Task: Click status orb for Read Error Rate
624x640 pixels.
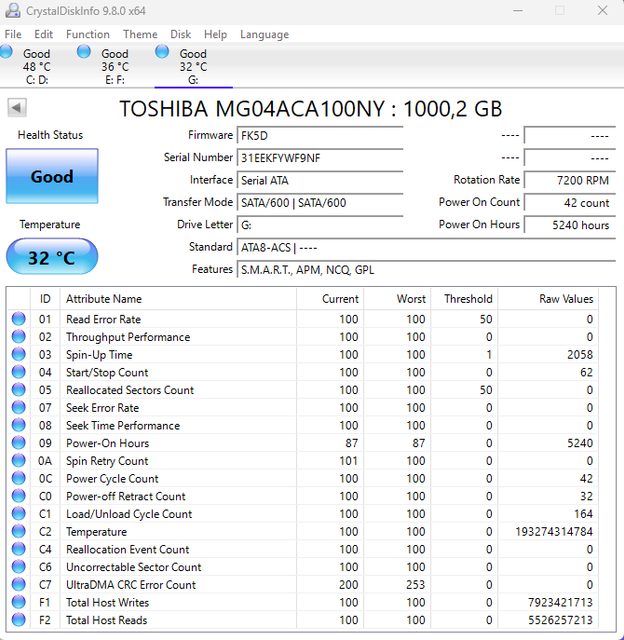Action: (18, 319)
